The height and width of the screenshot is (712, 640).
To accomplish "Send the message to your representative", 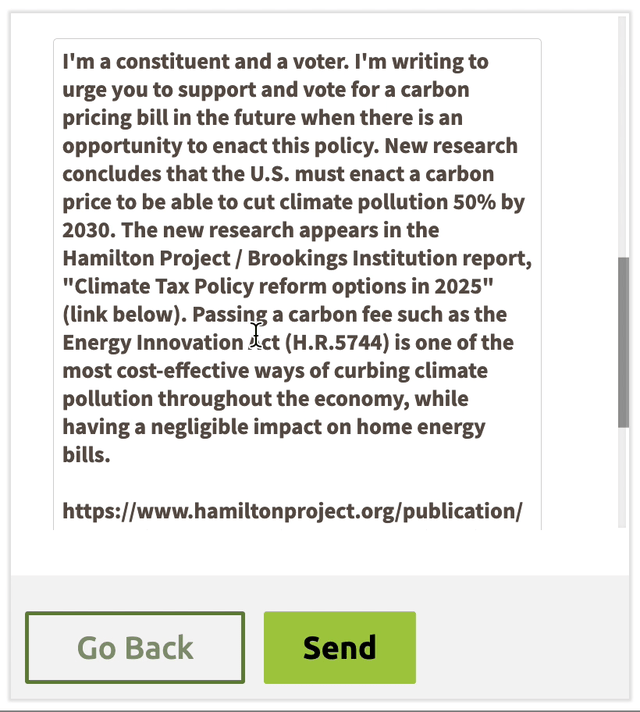I will tap(340, 648).
